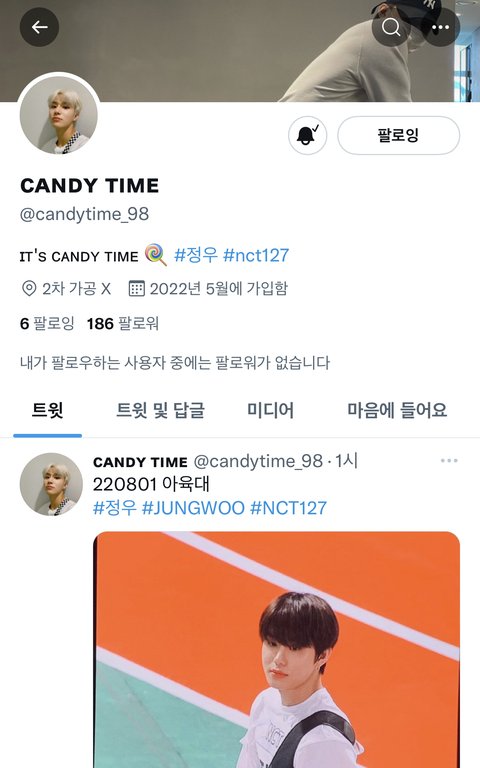Open the #JUNGWOO hashtag in the tweet
This screenshot has width=480, height=768.
pyautogui.click(x=193, y=508)
